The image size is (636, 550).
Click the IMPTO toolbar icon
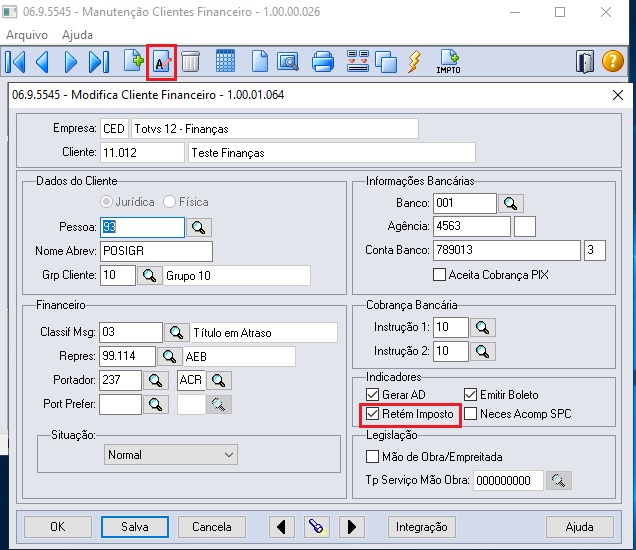(448, 62)
